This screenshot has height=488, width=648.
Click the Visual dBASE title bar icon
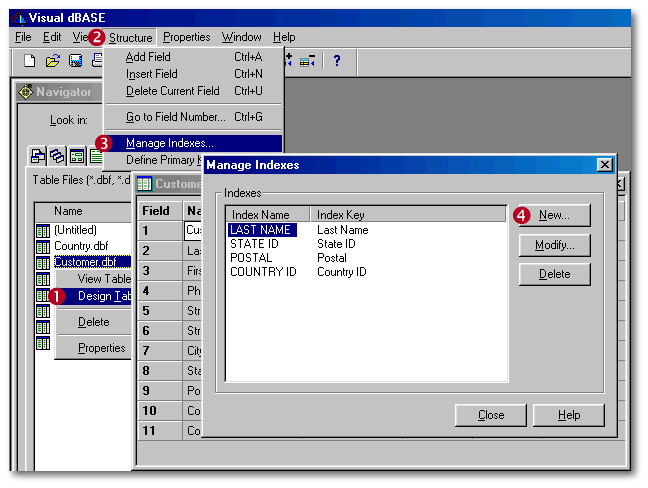19,18
